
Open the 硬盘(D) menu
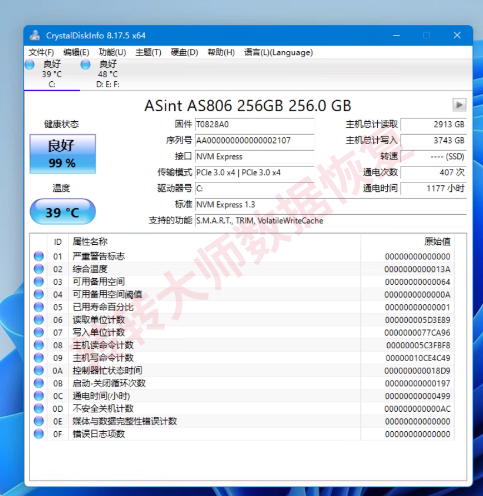[184, 52]
